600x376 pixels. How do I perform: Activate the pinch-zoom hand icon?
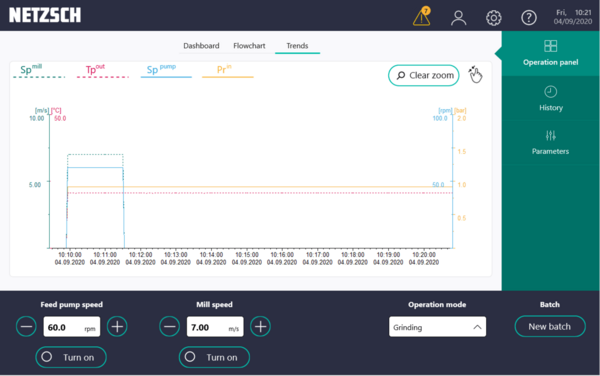475,74
